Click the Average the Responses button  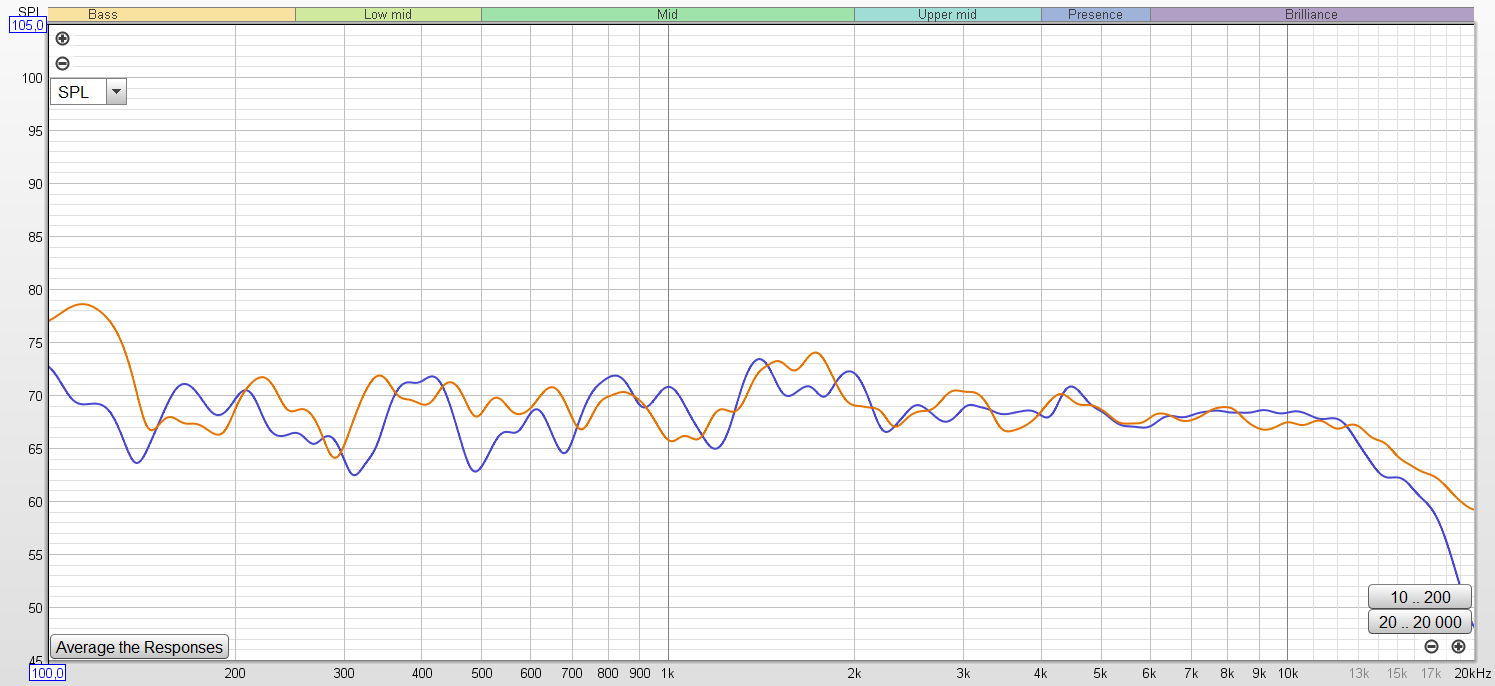(140, 647)
